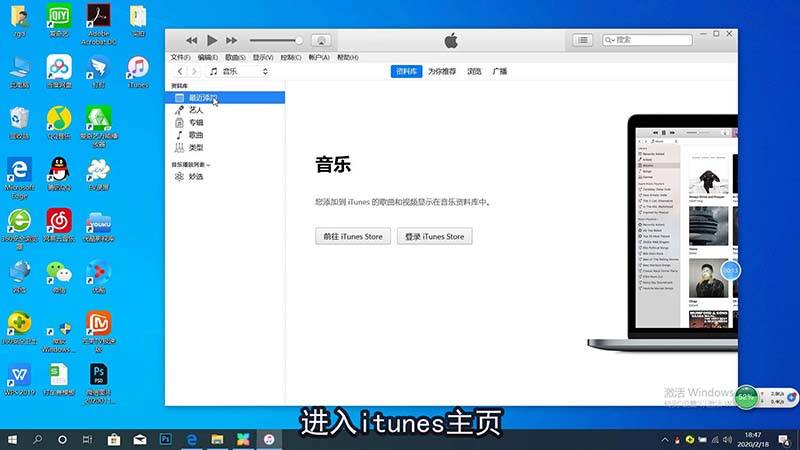Open the notification center icon
Image resolution: width=800 pixels, height=450 pixels.
(785, 440)
